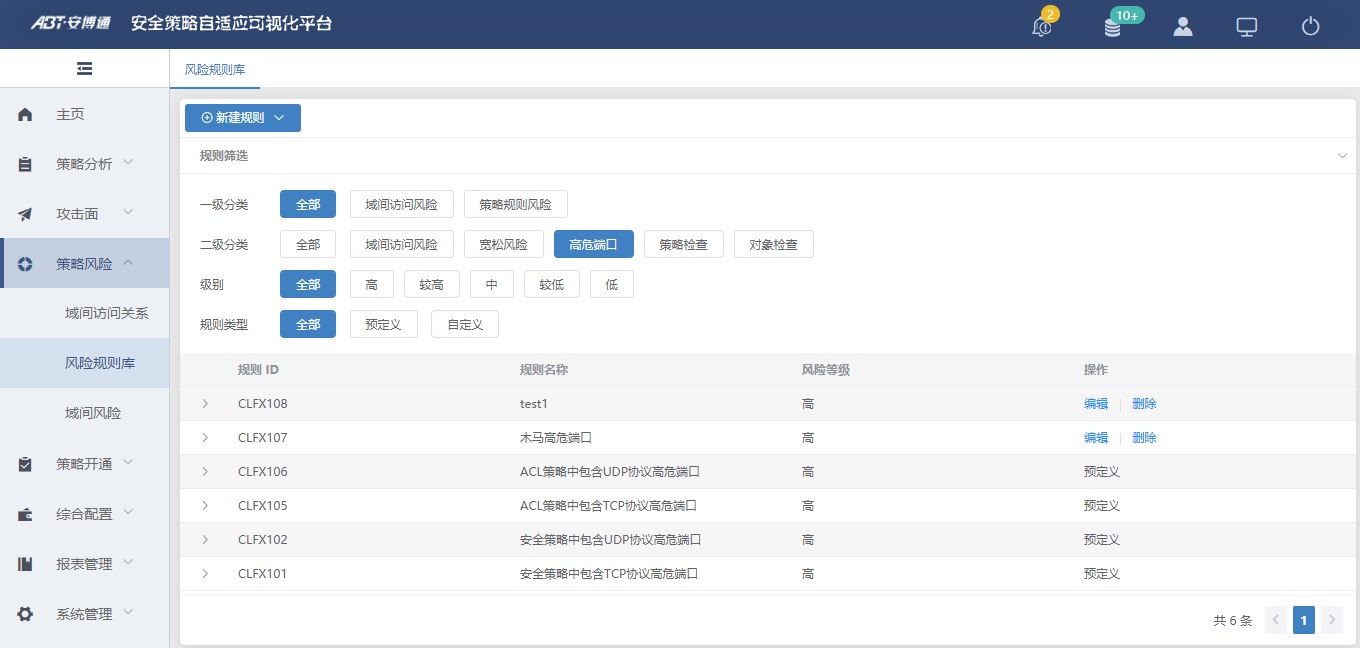Open the 新建规则 dropdown button

tap(243, 118)
